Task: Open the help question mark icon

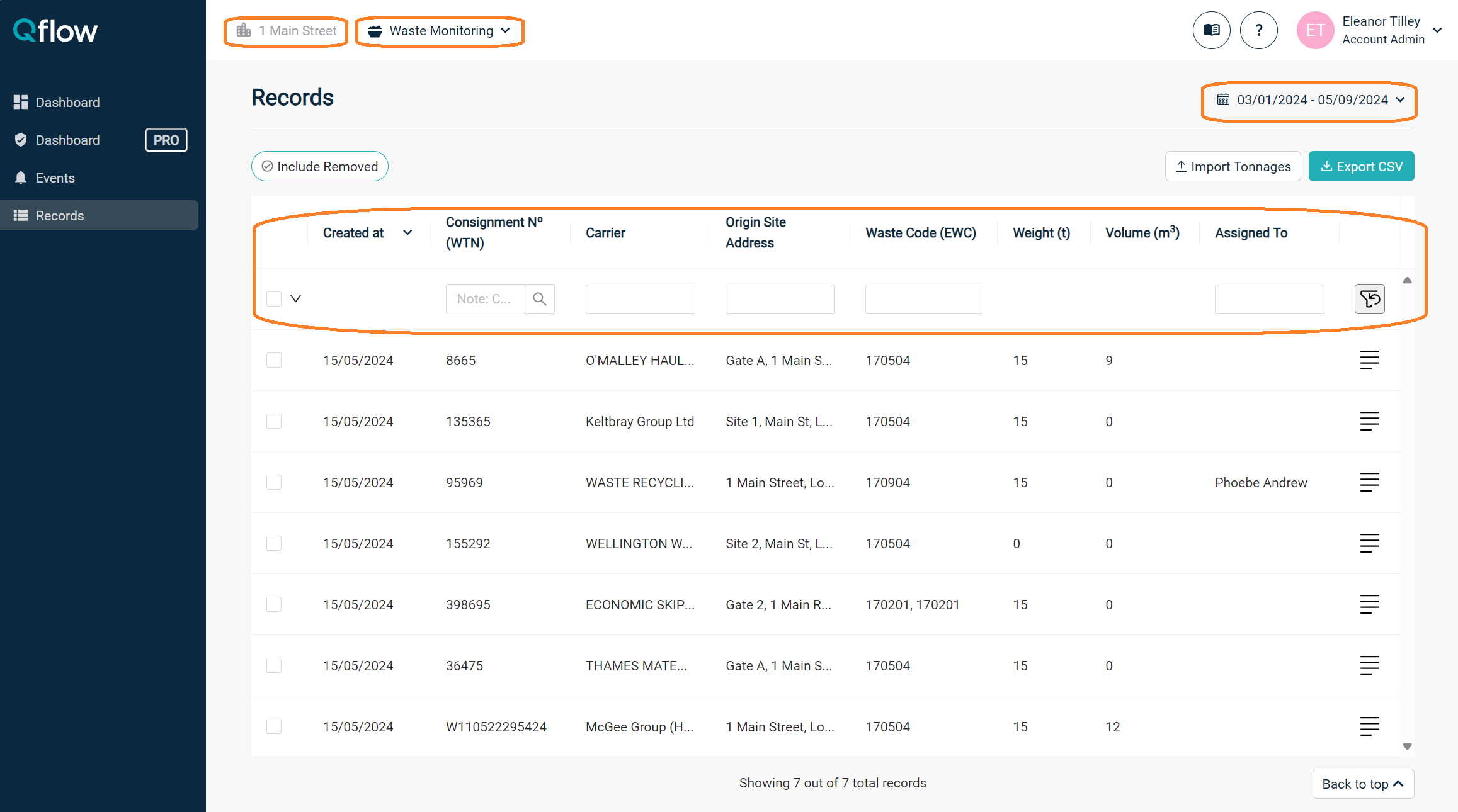Action: [x=1258, y=30]
